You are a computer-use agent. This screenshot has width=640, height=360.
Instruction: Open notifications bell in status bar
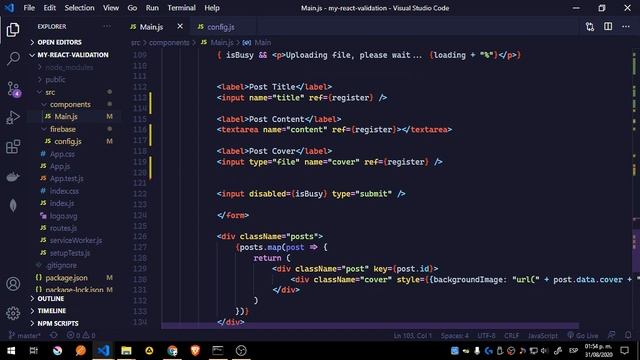coord(628,335)
